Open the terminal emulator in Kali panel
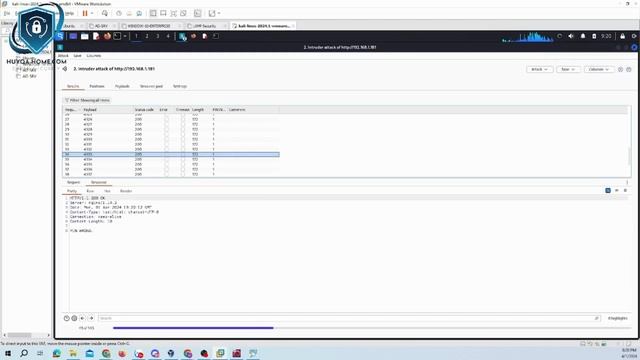This screenshot has height=360, width=640. [x=117, y=36]
